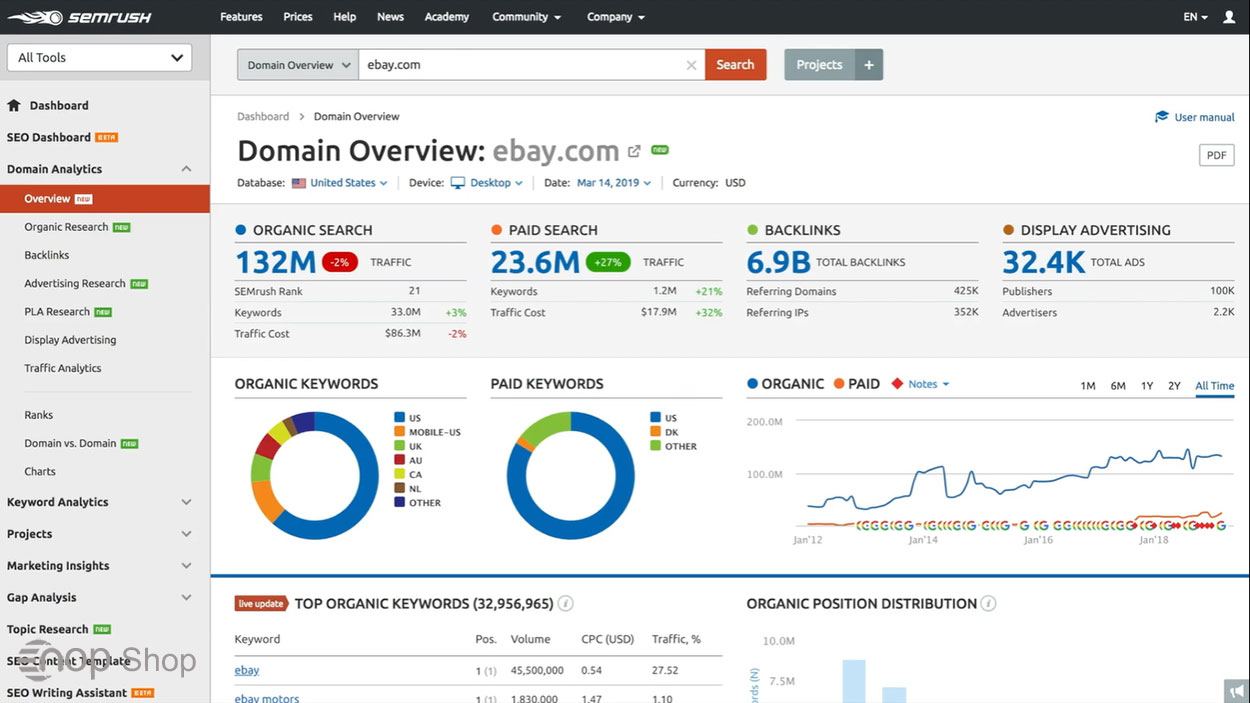Open the User manual graduation cap icon

point(1161,116)
